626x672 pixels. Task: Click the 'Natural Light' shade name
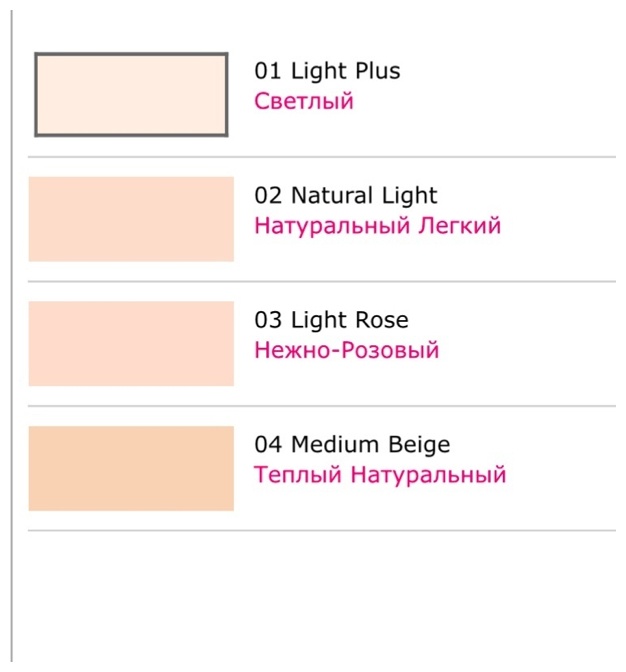(x=364, y=196)
